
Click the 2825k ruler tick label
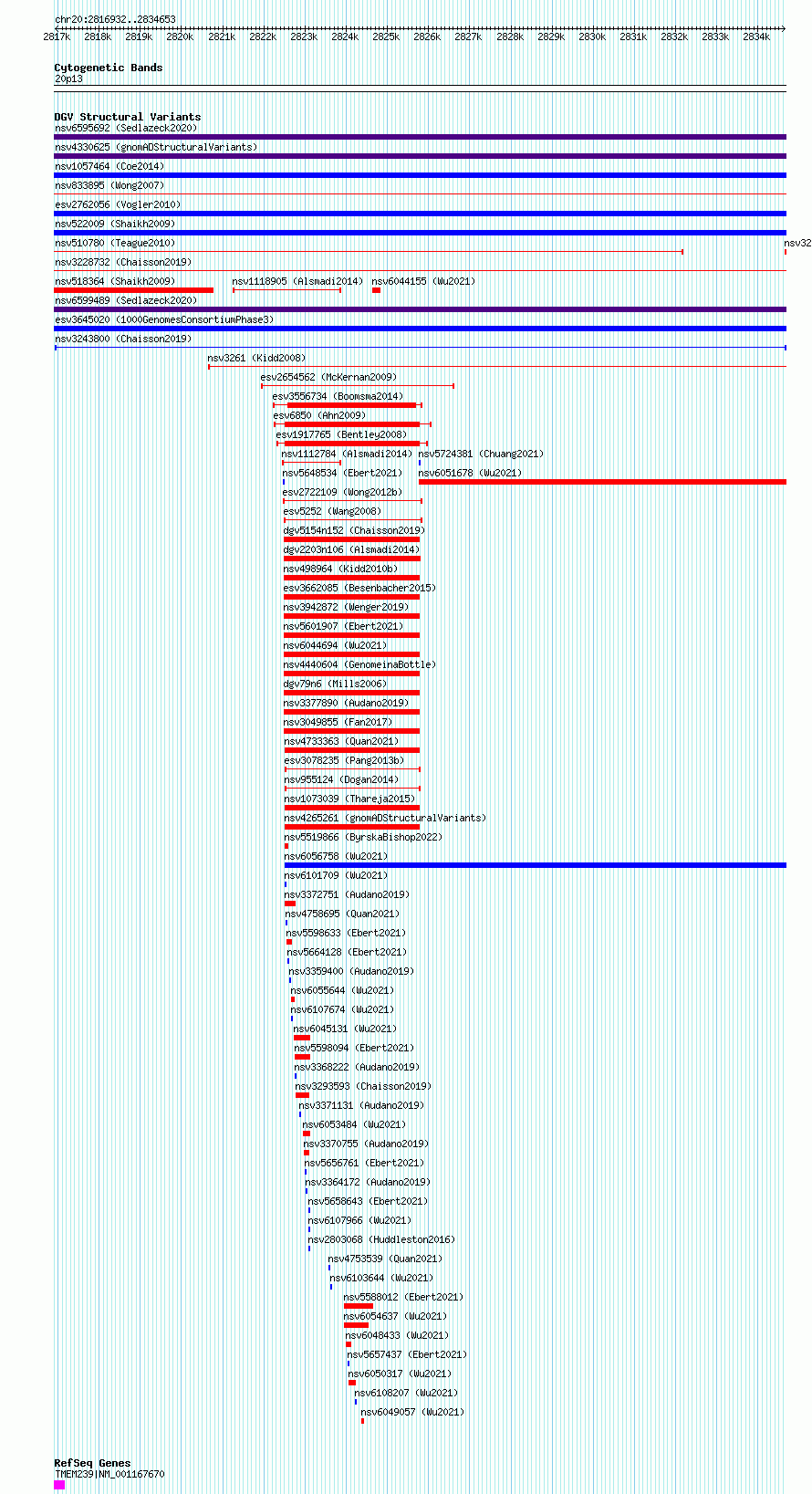click(386, 37)
